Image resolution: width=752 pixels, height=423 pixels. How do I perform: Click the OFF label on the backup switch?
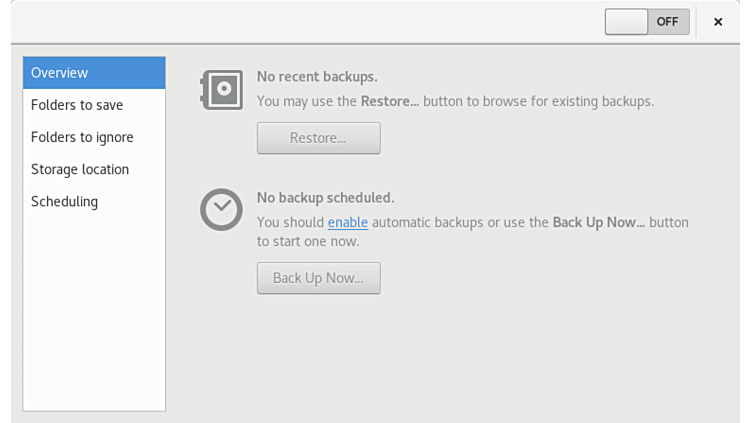pos(667,21)
